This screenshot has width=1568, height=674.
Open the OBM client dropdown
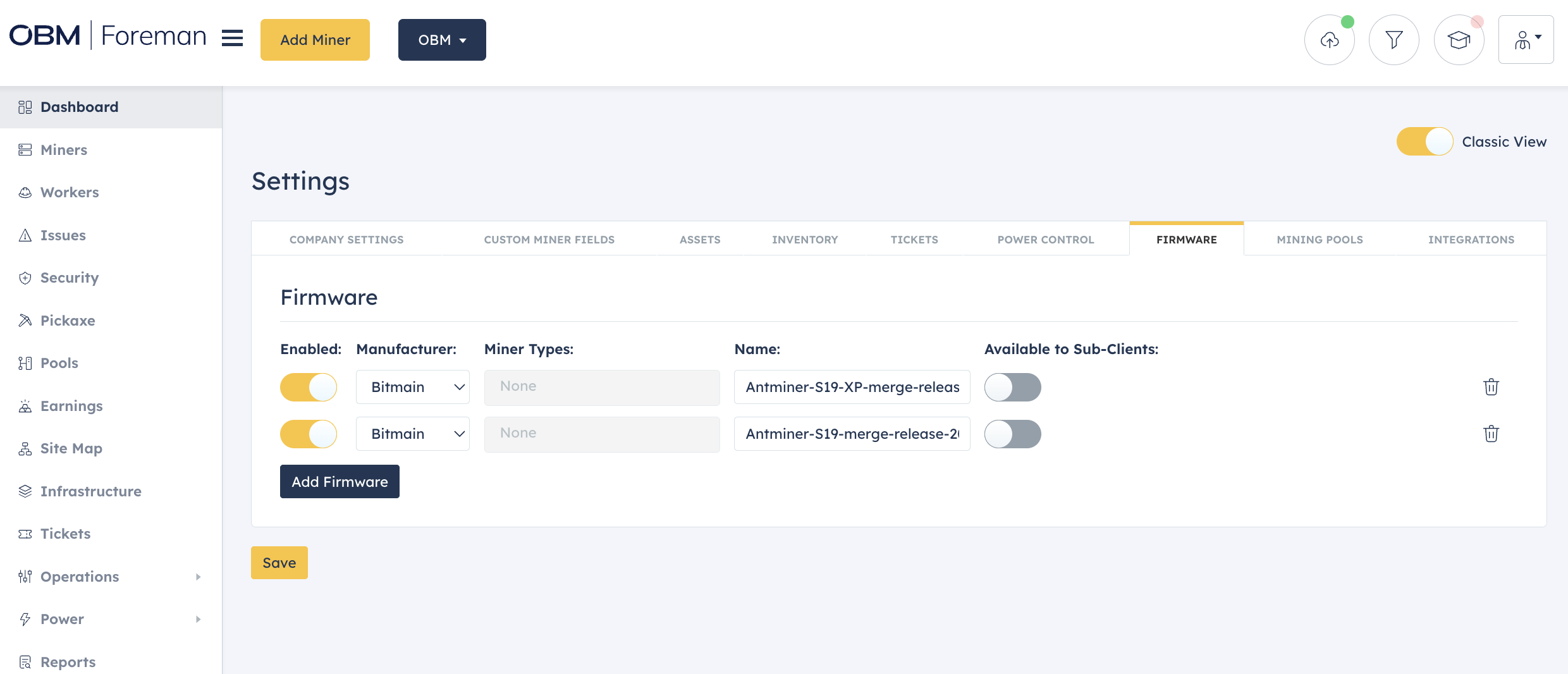pos(442,40)
